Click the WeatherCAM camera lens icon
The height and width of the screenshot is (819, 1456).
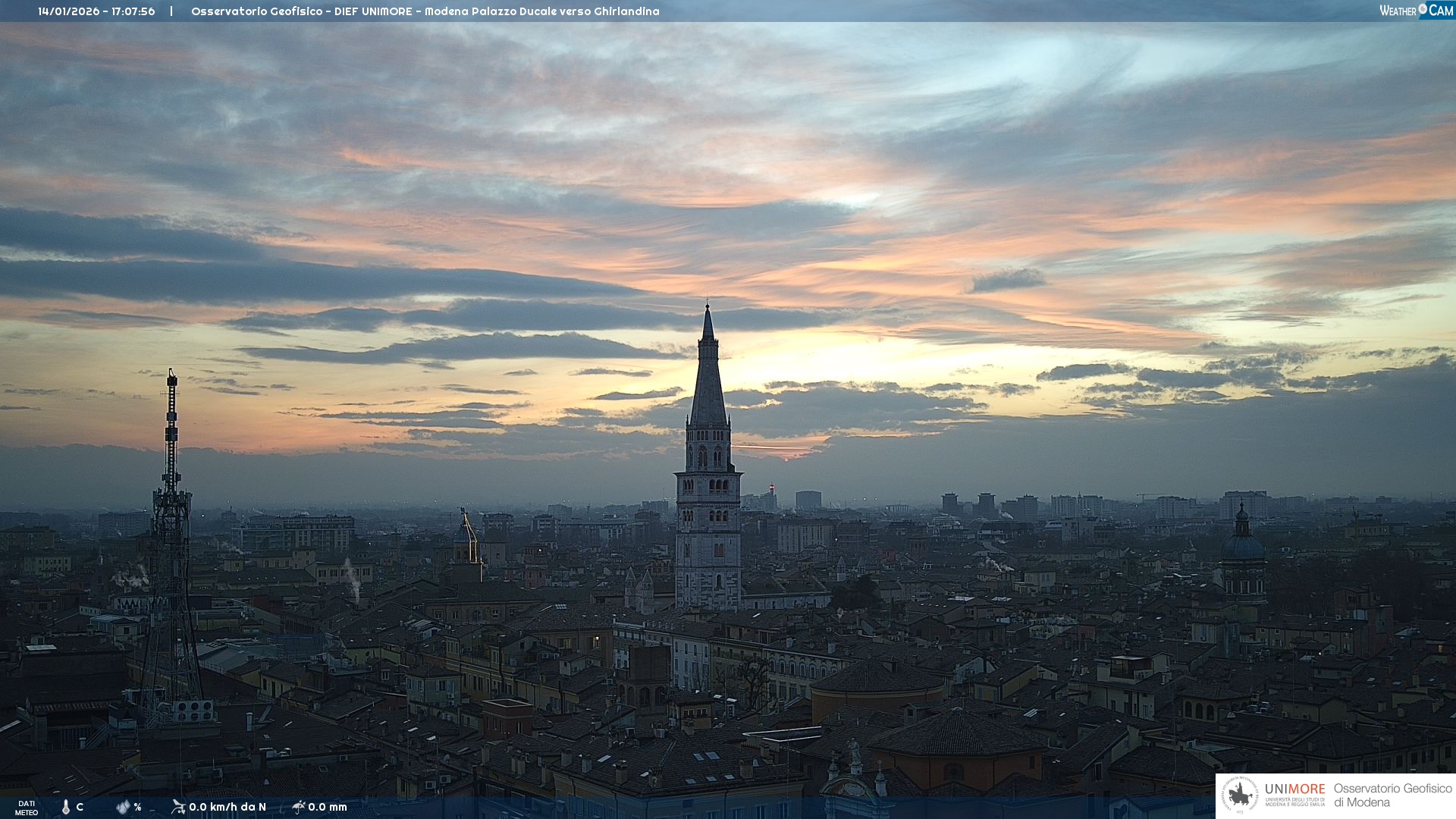1423,9
